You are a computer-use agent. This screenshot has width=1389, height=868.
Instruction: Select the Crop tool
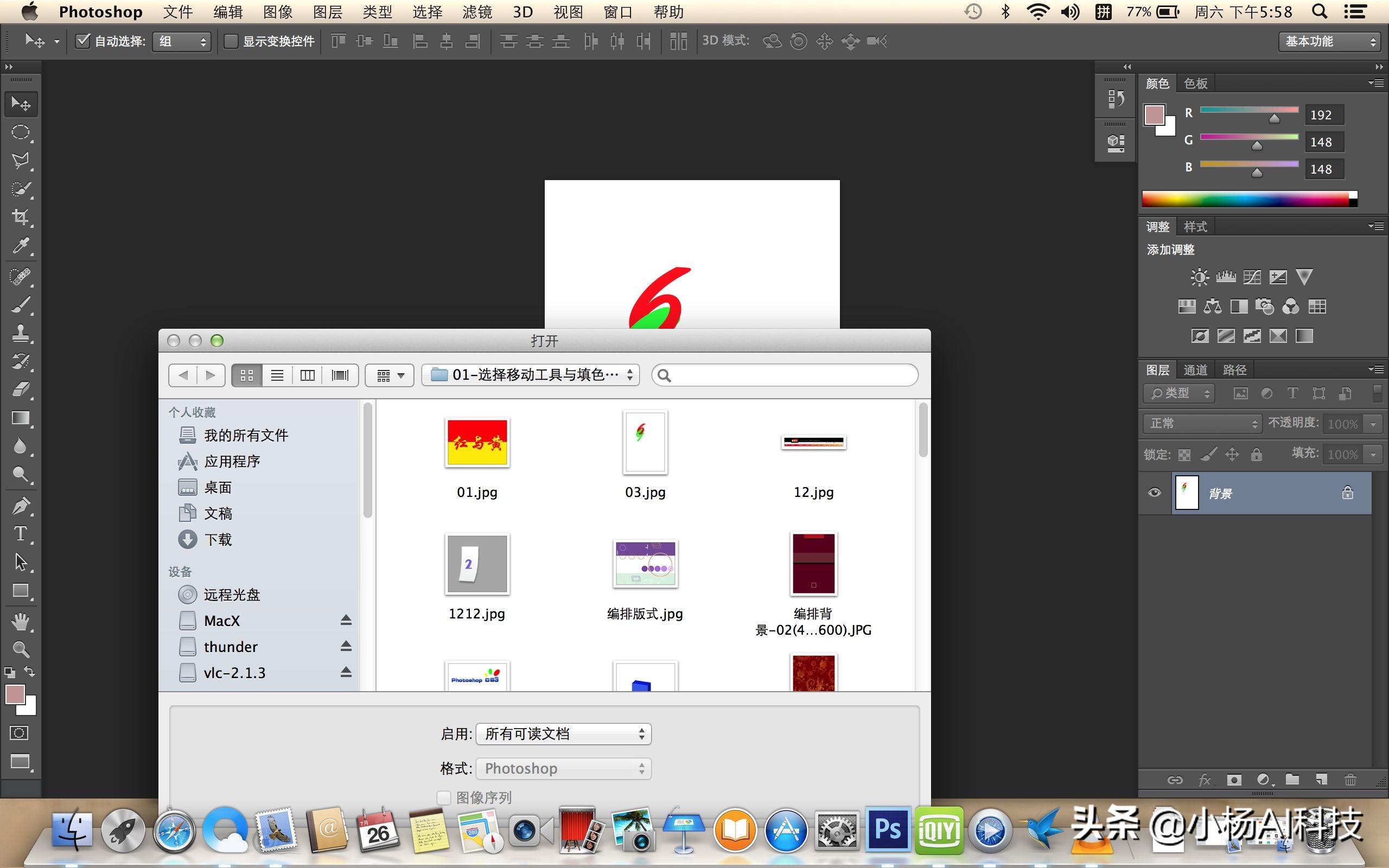pyautogui.click(x=21, y=217)
